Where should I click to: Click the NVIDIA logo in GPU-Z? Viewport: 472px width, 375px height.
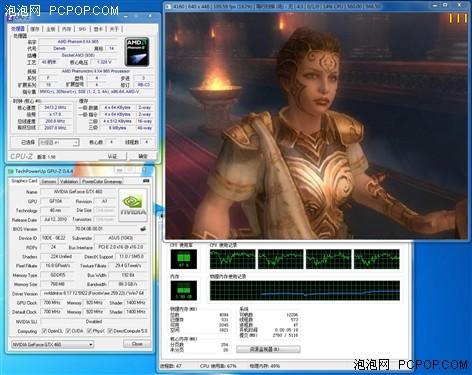(133, 205)
